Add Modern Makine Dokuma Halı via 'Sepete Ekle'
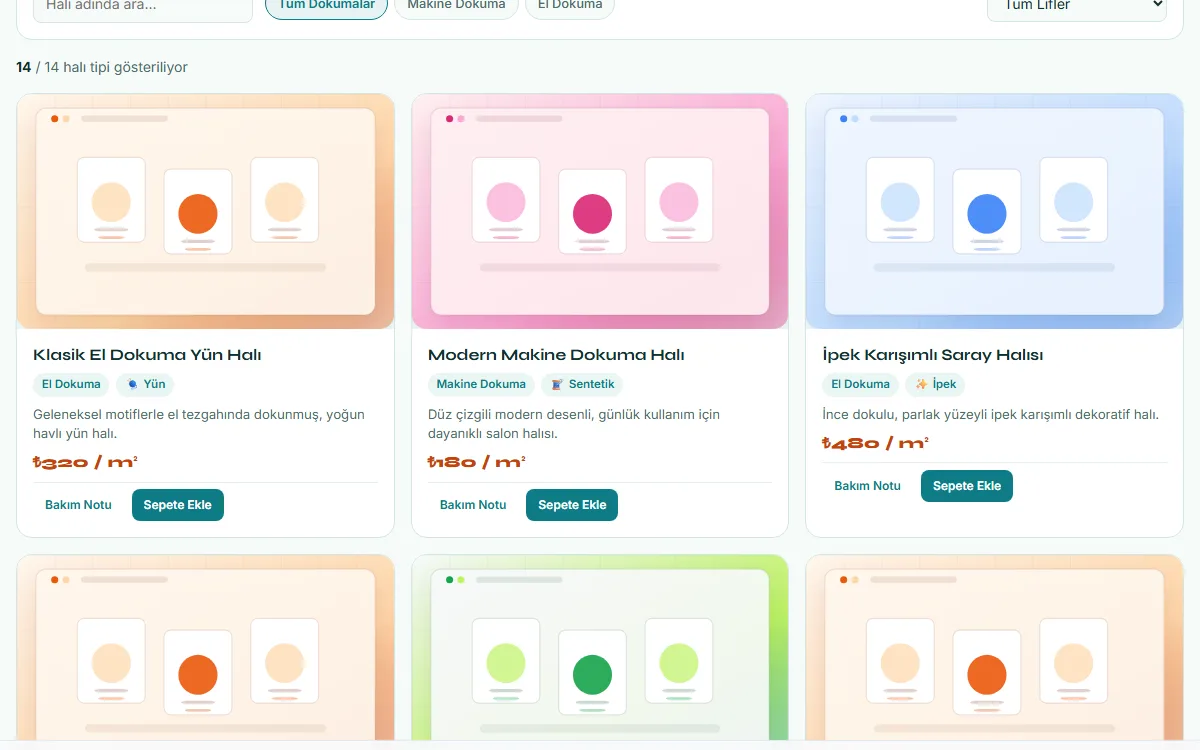Image resolution: width=1200 pixels, height=750 pixels. pos(572,505)
